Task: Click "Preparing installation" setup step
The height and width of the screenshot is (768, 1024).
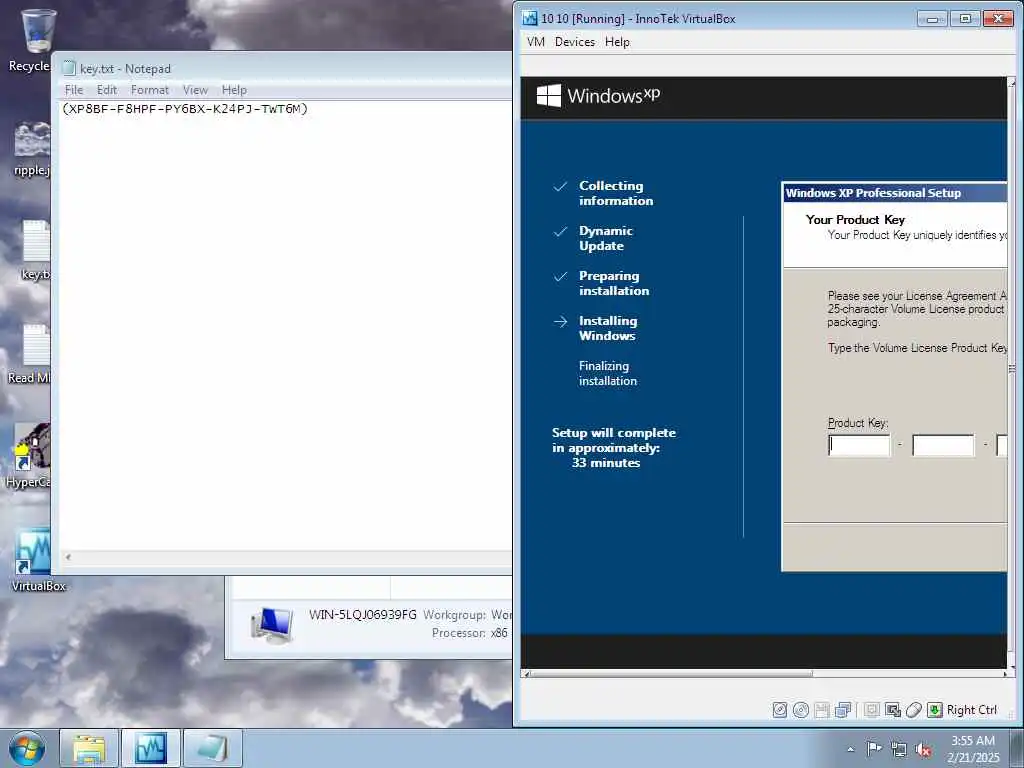Action: [614, 283]
